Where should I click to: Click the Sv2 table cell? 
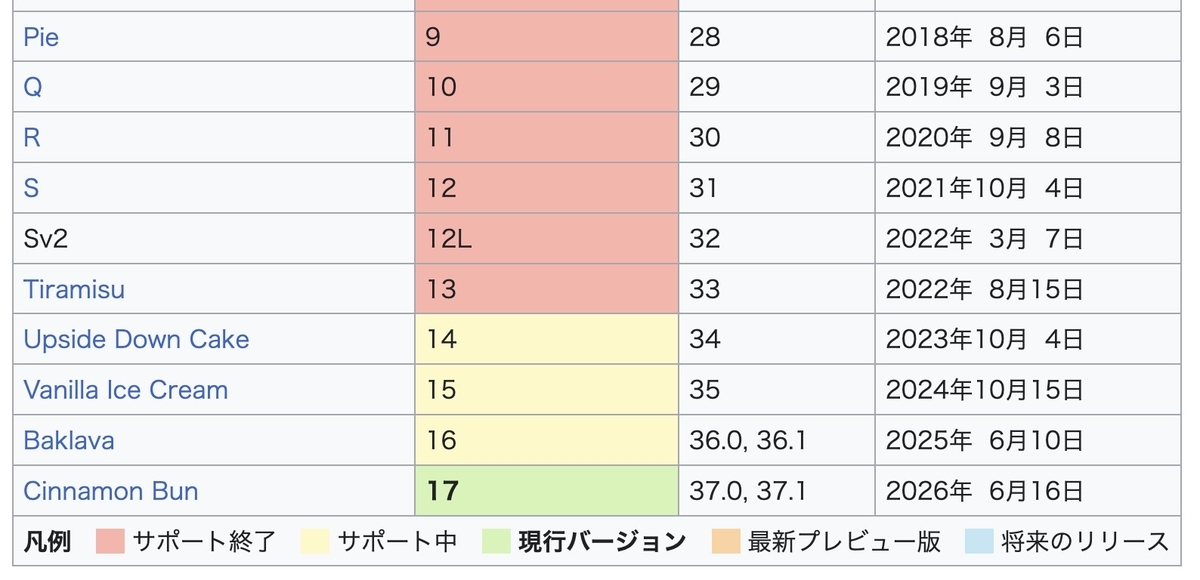tap(214, 239)
